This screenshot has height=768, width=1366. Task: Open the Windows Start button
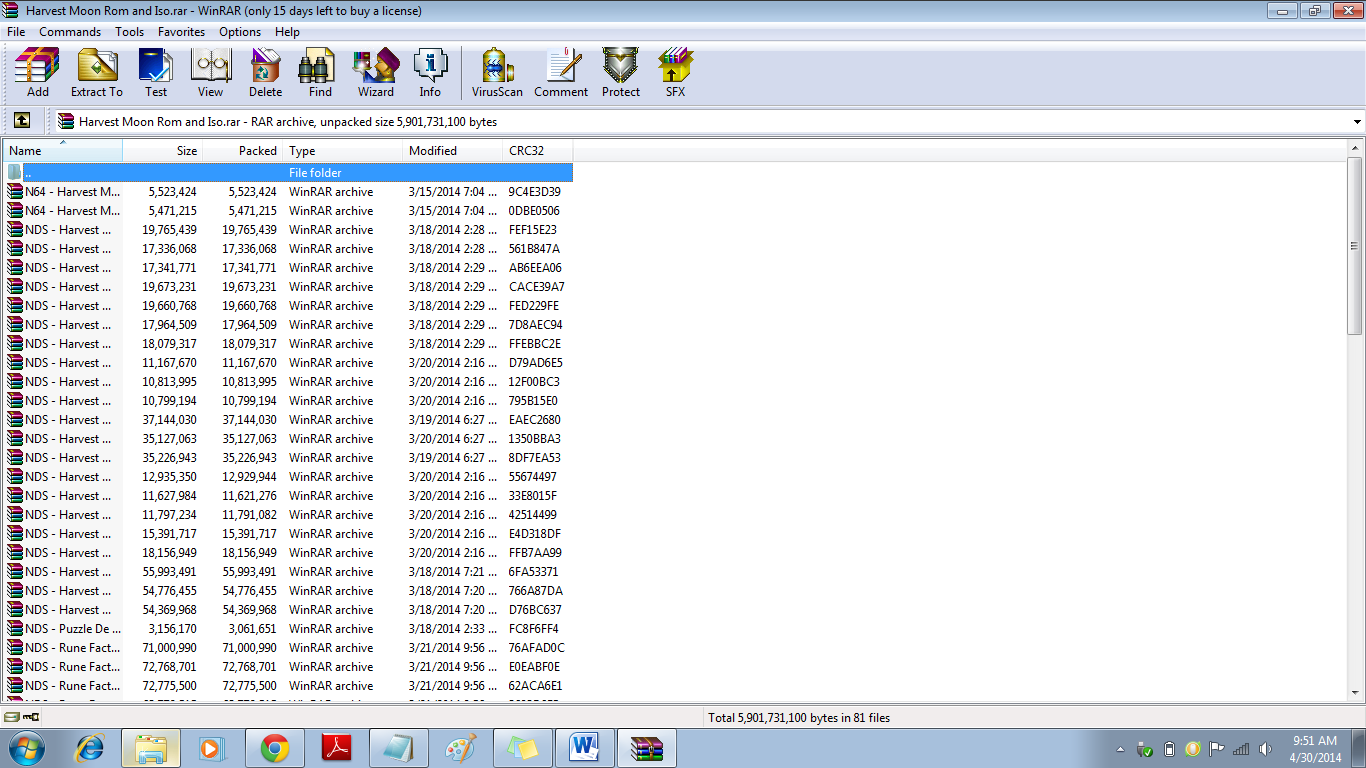point(26,748)
